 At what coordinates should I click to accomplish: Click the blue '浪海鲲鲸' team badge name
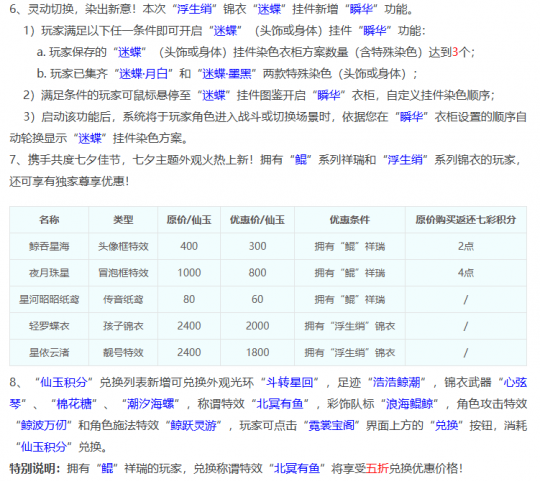click(x=409, y=404)
